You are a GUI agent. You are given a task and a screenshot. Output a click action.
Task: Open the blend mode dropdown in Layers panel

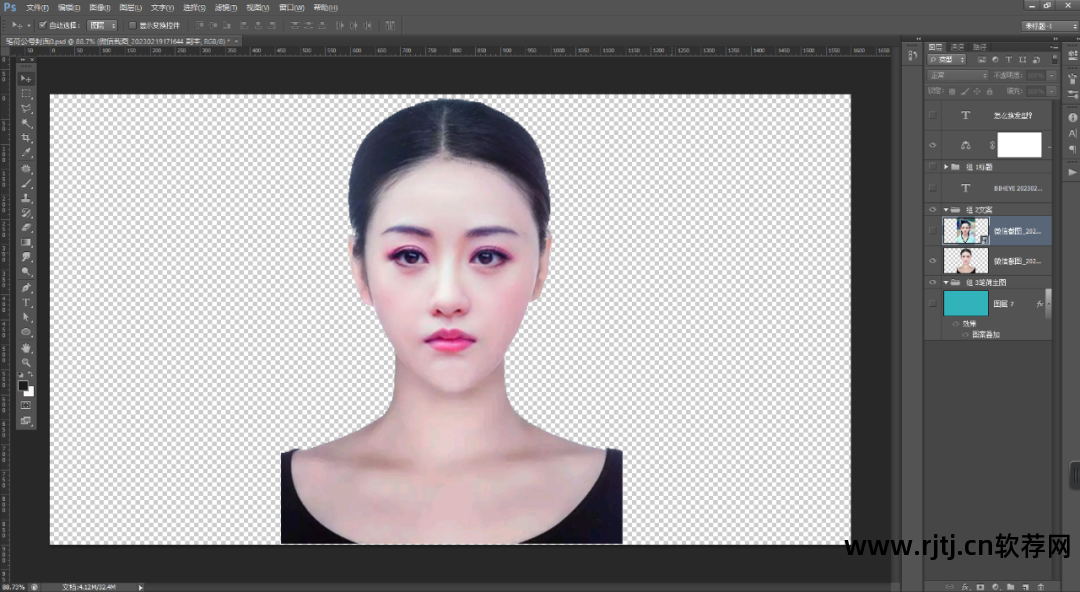tap(957, 75)
